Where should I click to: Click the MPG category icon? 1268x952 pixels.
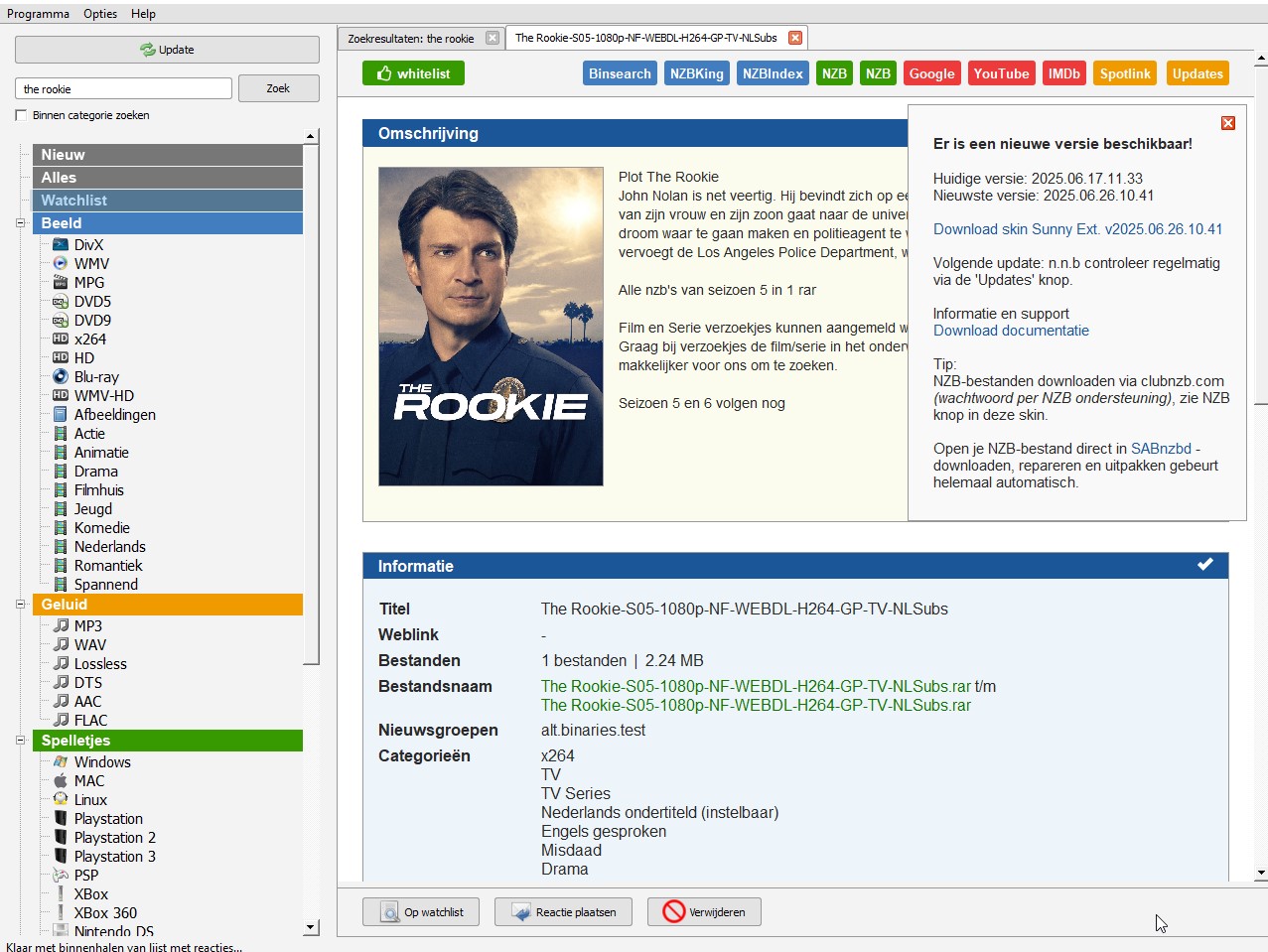click(x=61, y=282)
